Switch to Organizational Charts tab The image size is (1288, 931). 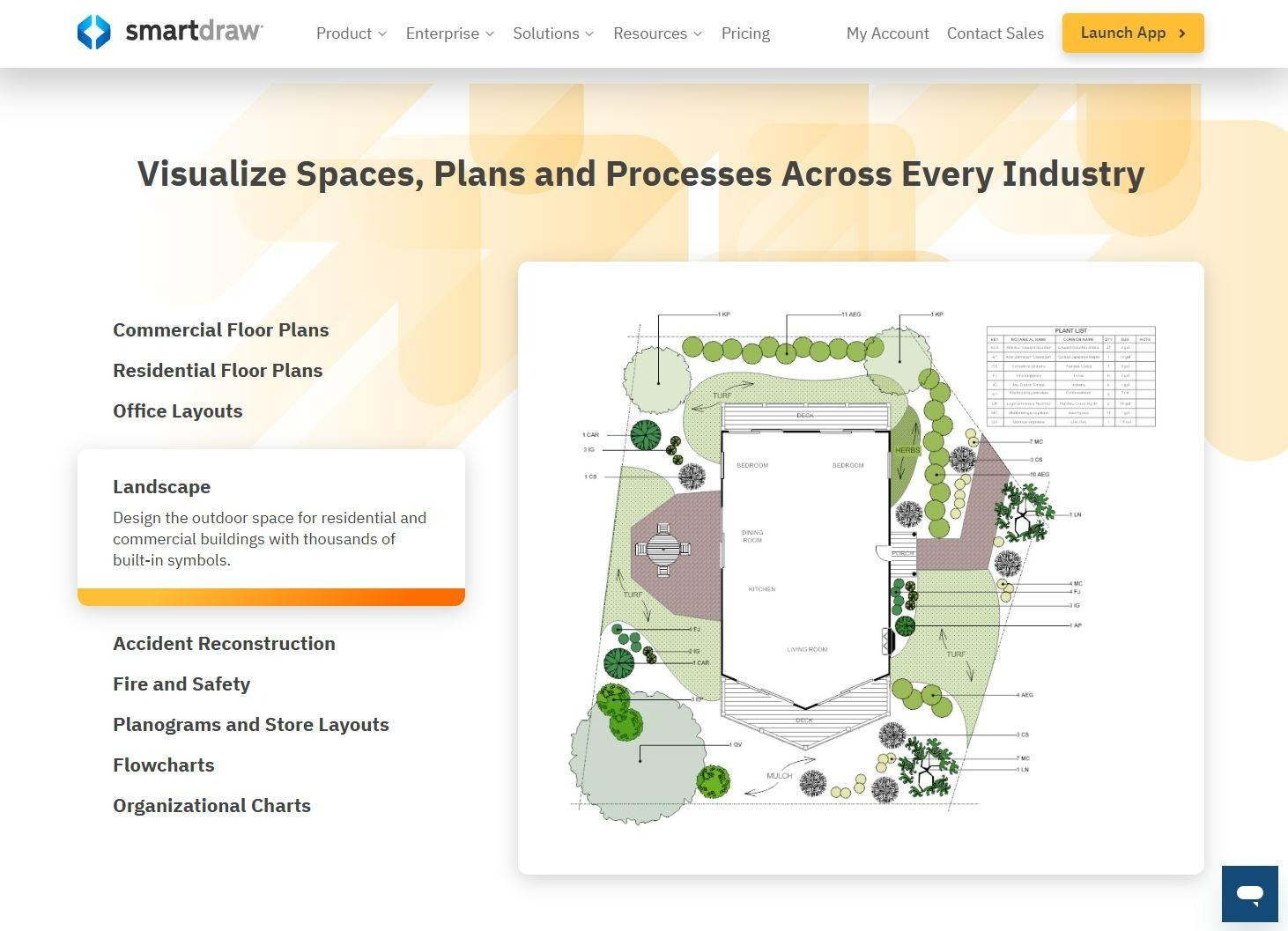tap(211, 806)
